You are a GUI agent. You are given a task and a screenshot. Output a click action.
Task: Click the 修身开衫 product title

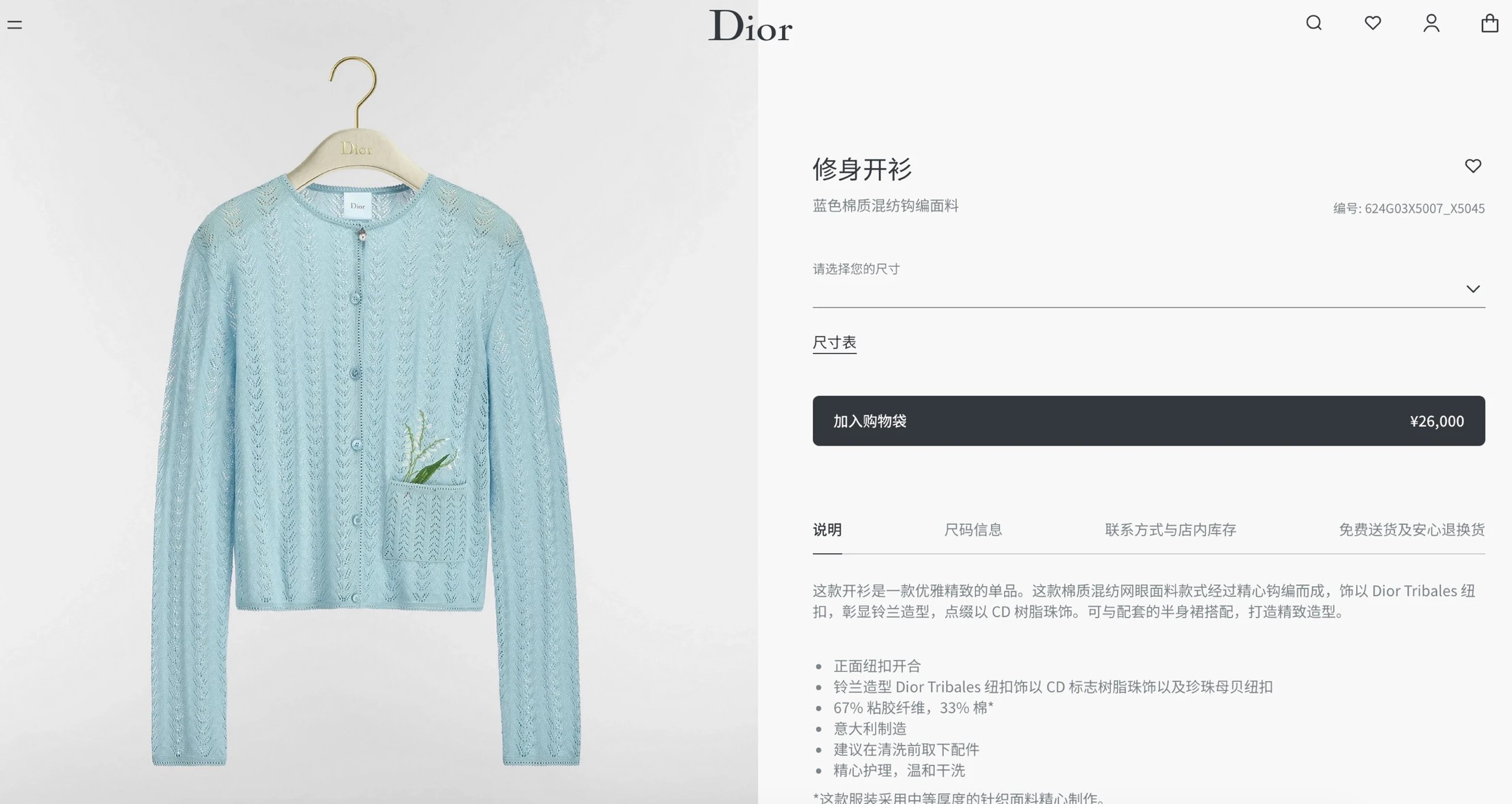862,169
